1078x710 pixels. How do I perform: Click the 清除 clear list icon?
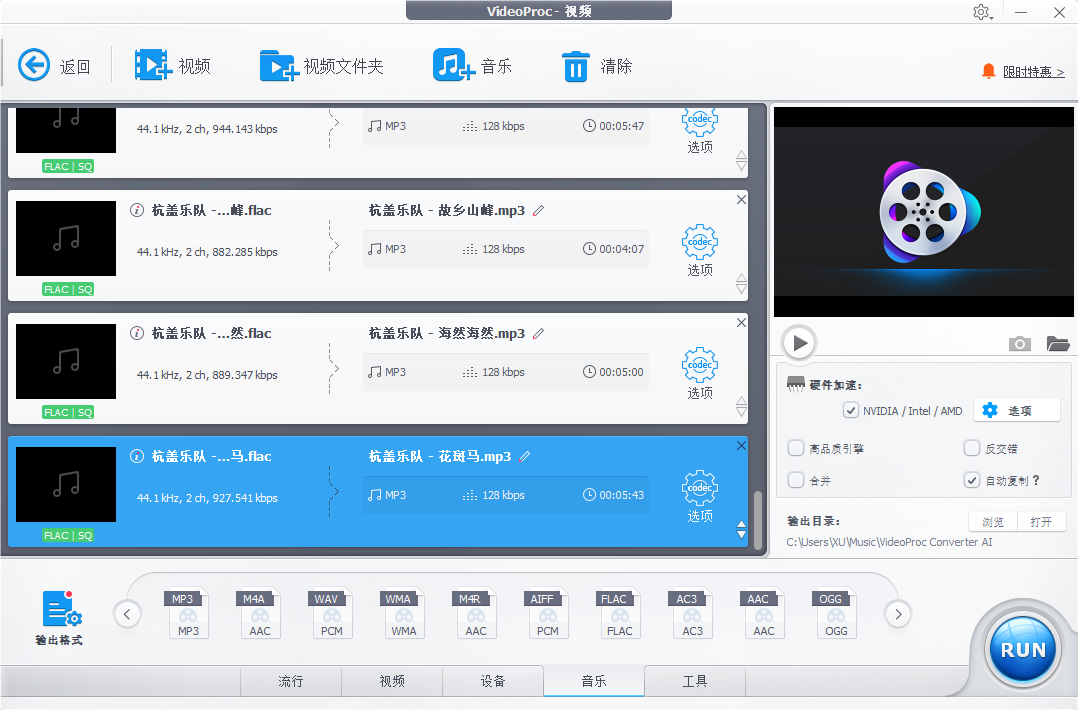coord(576,64)
